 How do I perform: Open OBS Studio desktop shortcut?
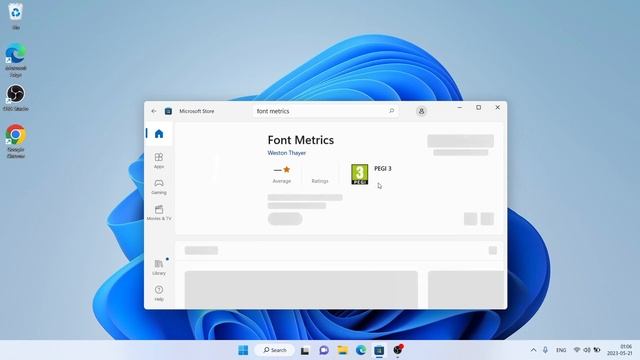(x=16, y=98)
